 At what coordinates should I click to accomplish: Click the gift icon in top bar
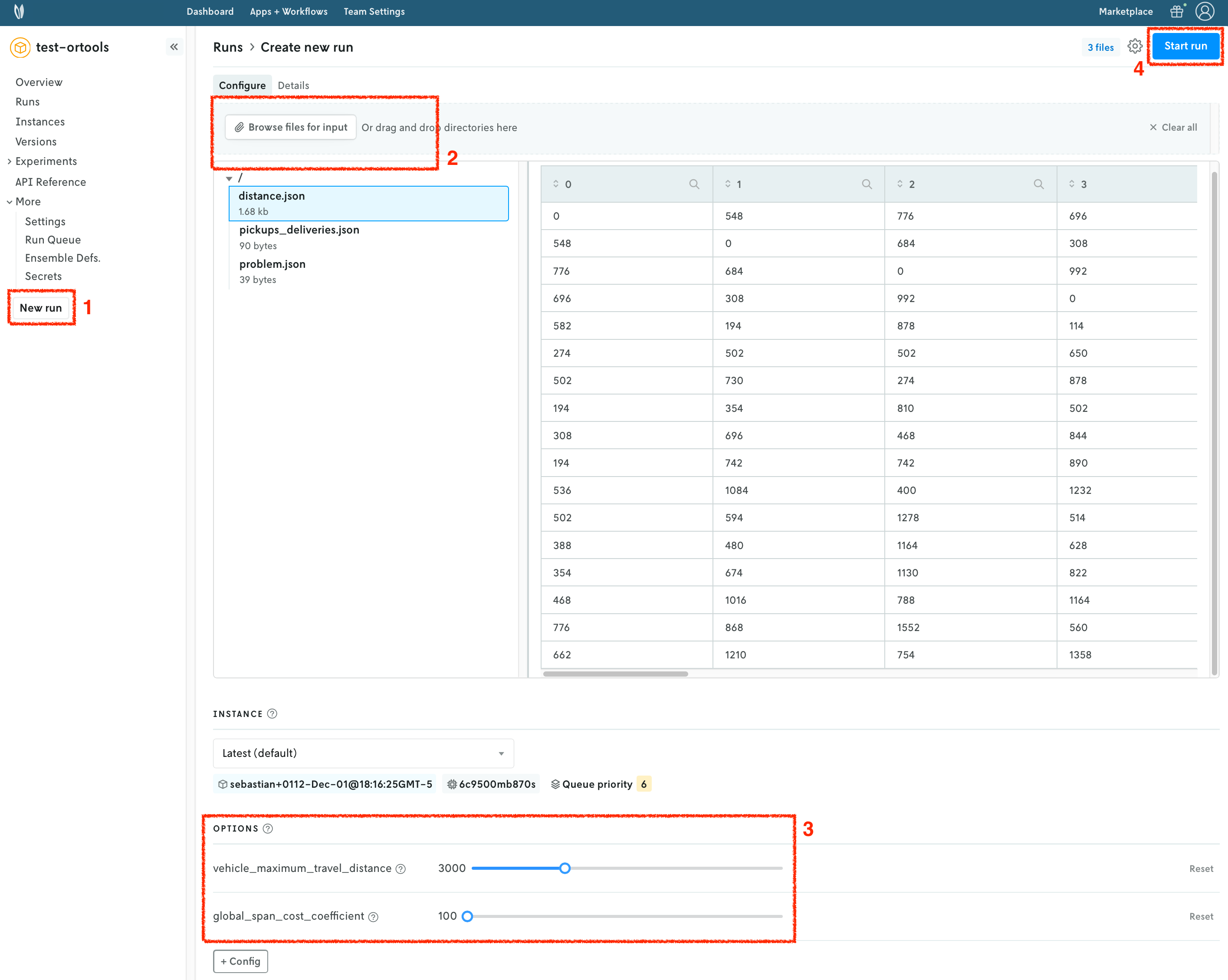(1176, 11)
